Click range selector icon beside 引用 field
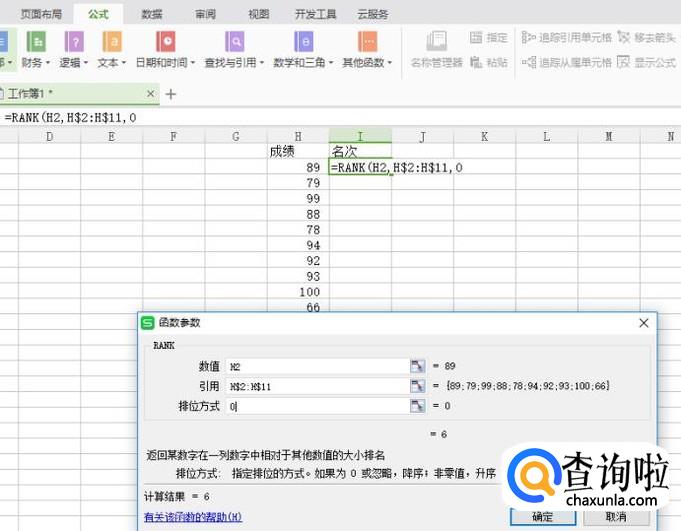Image resolution: width=681 pixels, height=531 pixels. (x=418, y=386)
